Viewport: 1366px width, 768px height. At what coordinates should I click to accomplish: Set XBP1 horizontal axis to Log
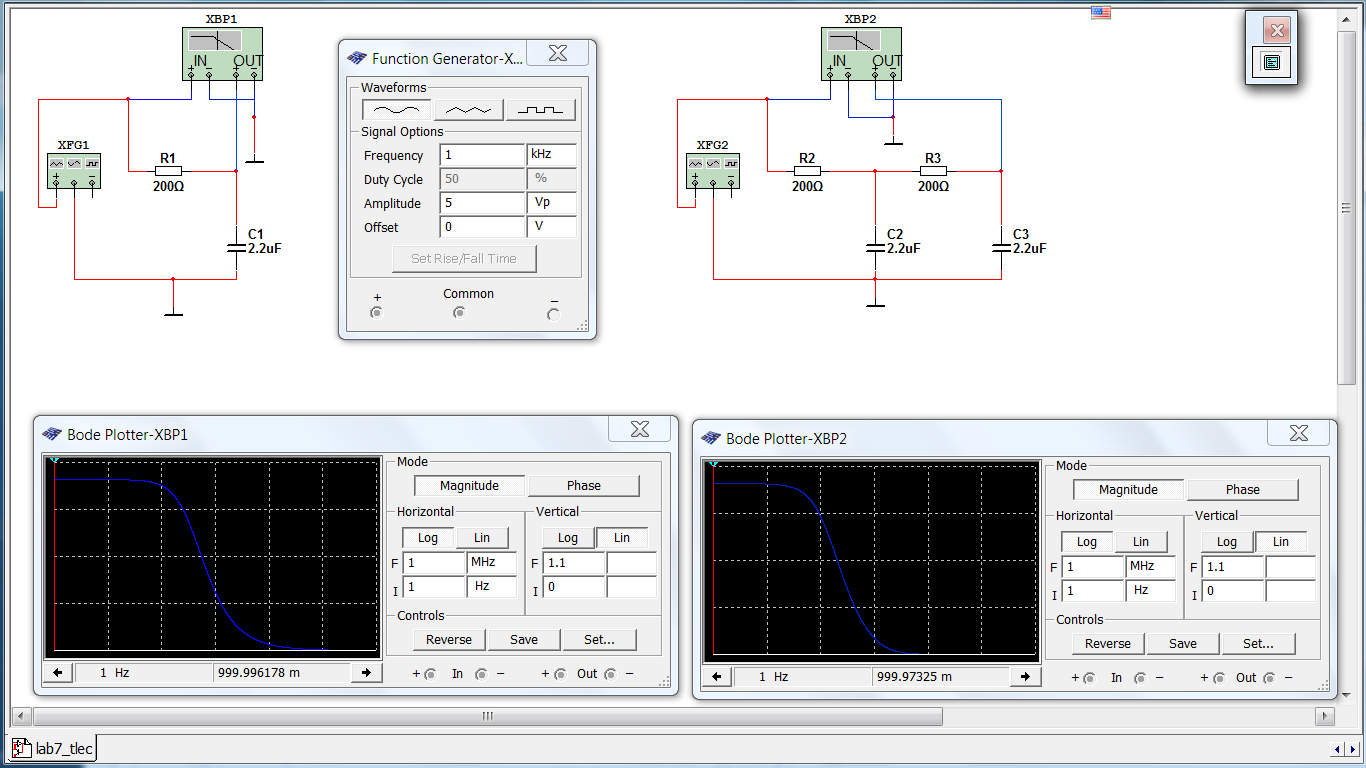(428, 538)
